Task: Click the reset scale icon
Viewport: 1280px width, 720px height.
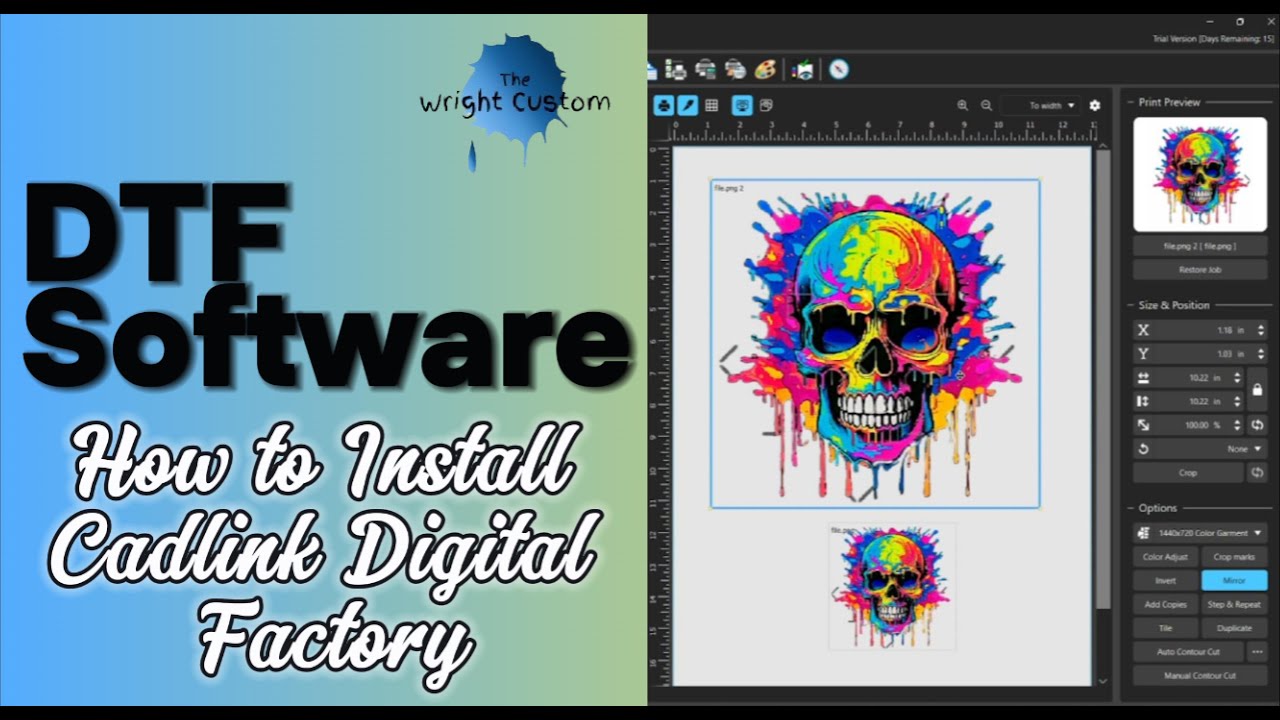Action: click(1257, 425)
